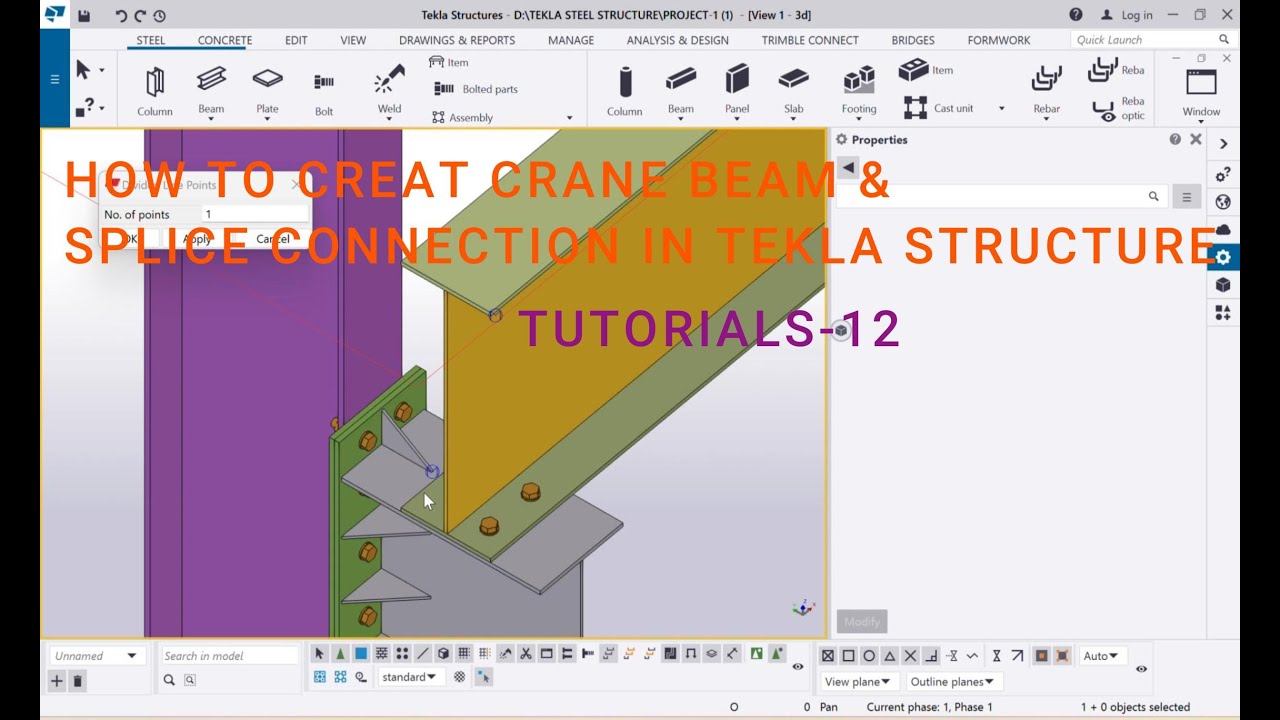Screen dimensions: 1280x720
Task: Choose the Bolt tool
Action: click(x=324, y=91)
